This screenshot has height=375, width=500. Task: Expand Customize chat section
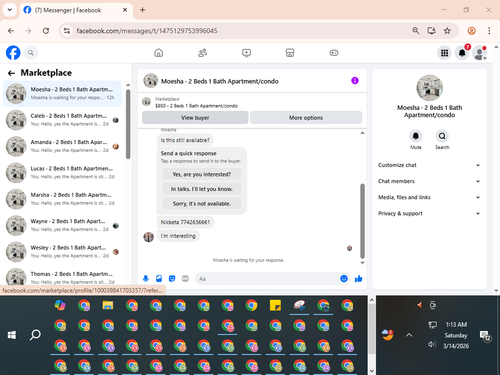(429, 165)
